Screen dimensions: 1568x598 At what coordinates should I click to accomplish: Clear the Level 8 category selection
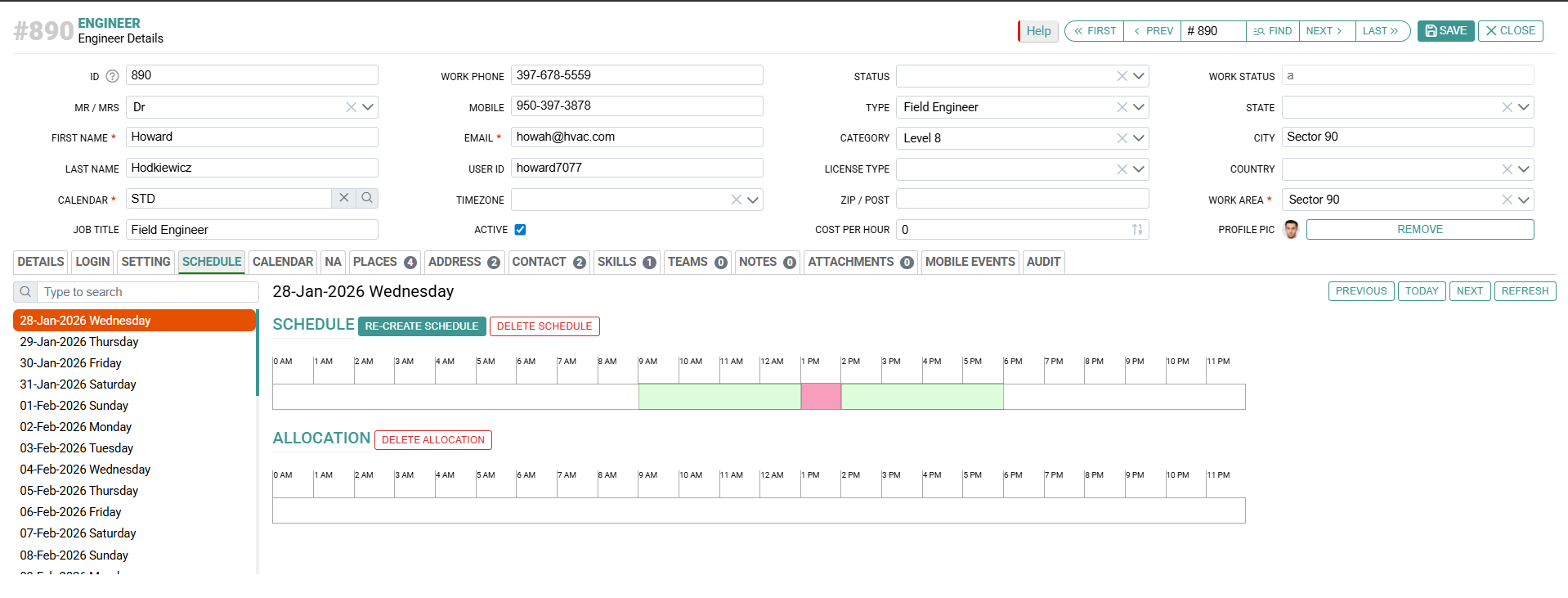pyautogui.click(x=1122, y=138)
